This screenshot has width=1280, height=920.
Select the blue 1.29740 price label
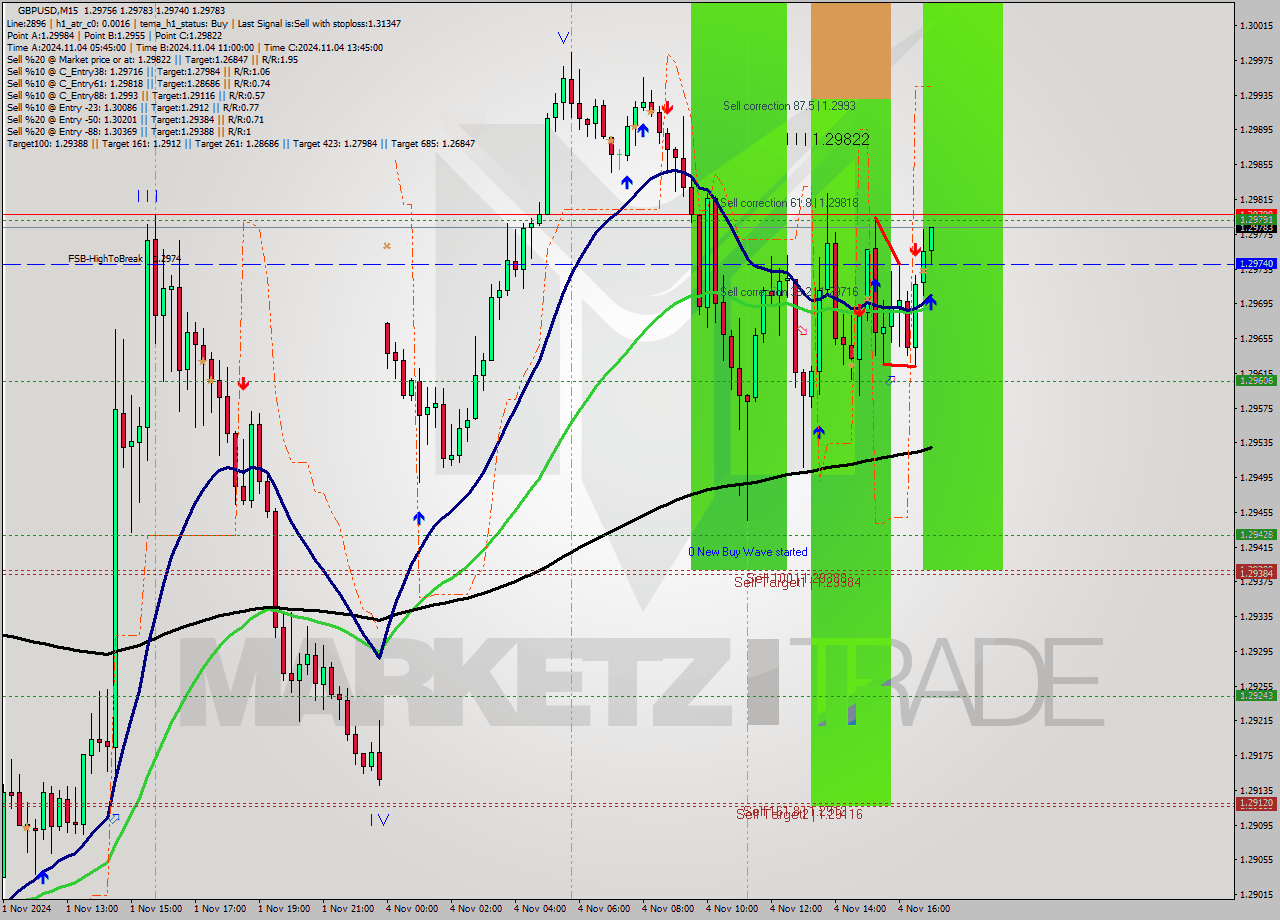(1256, 264)
